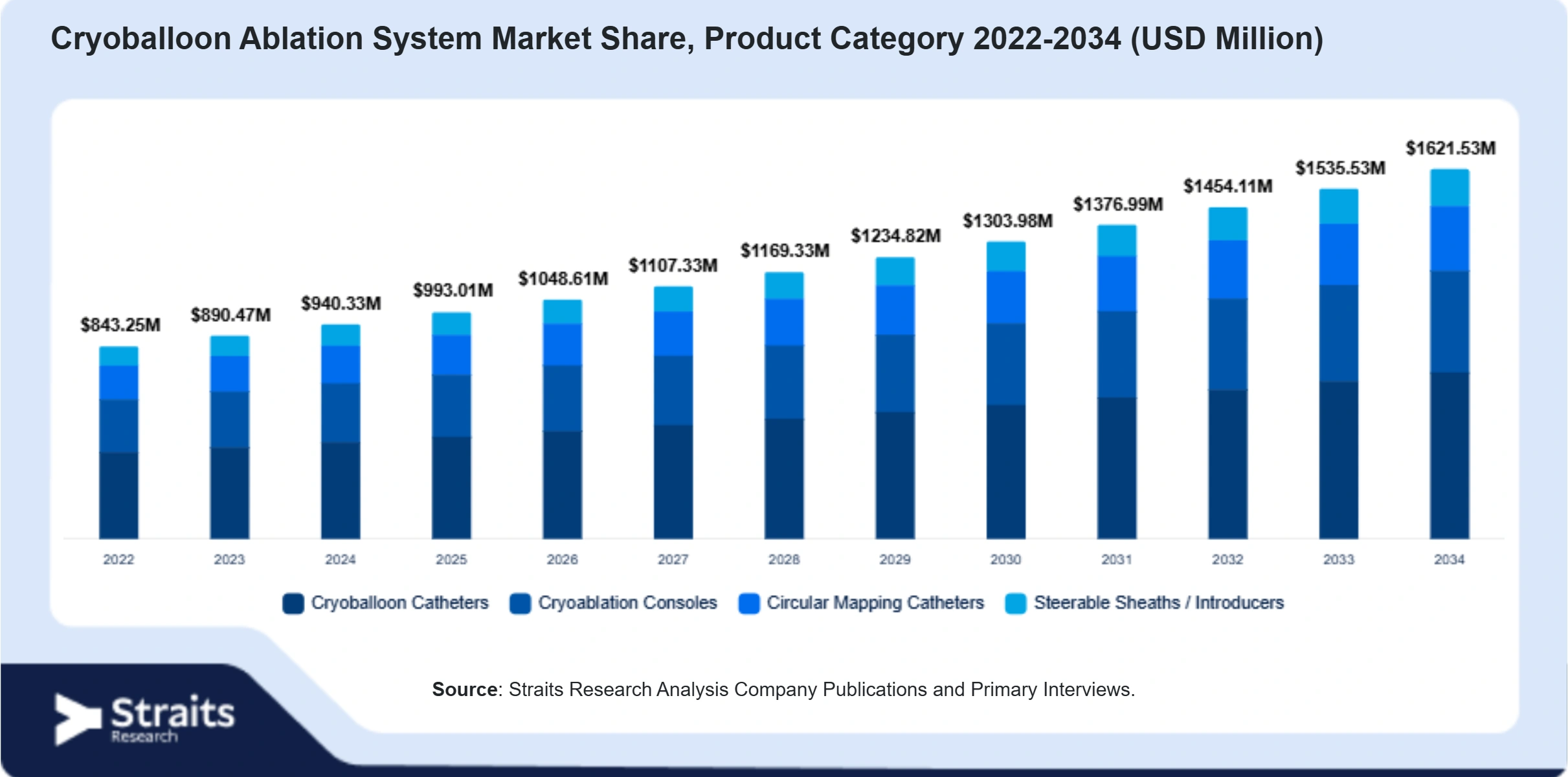
Task: Click the $1454.11M value label
Action: tap(1228, 186)
